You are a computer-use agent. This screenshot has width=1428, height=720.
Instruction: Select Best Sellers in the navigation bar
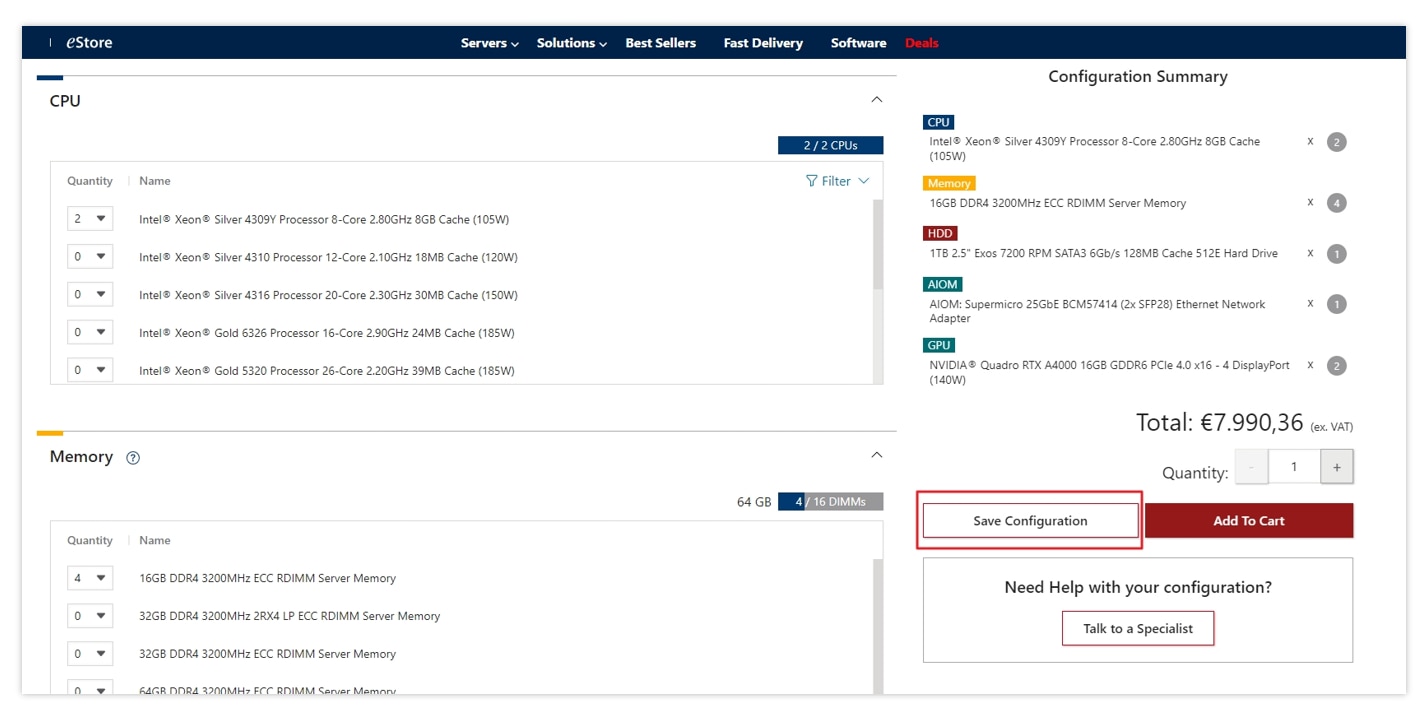tap(660, 42)
